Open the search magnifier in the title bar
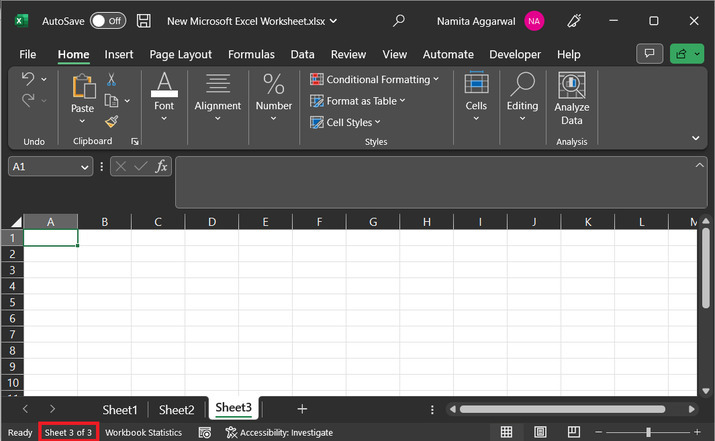The width and height of the screenshot is (715, 441). click(x=399, y=21)
